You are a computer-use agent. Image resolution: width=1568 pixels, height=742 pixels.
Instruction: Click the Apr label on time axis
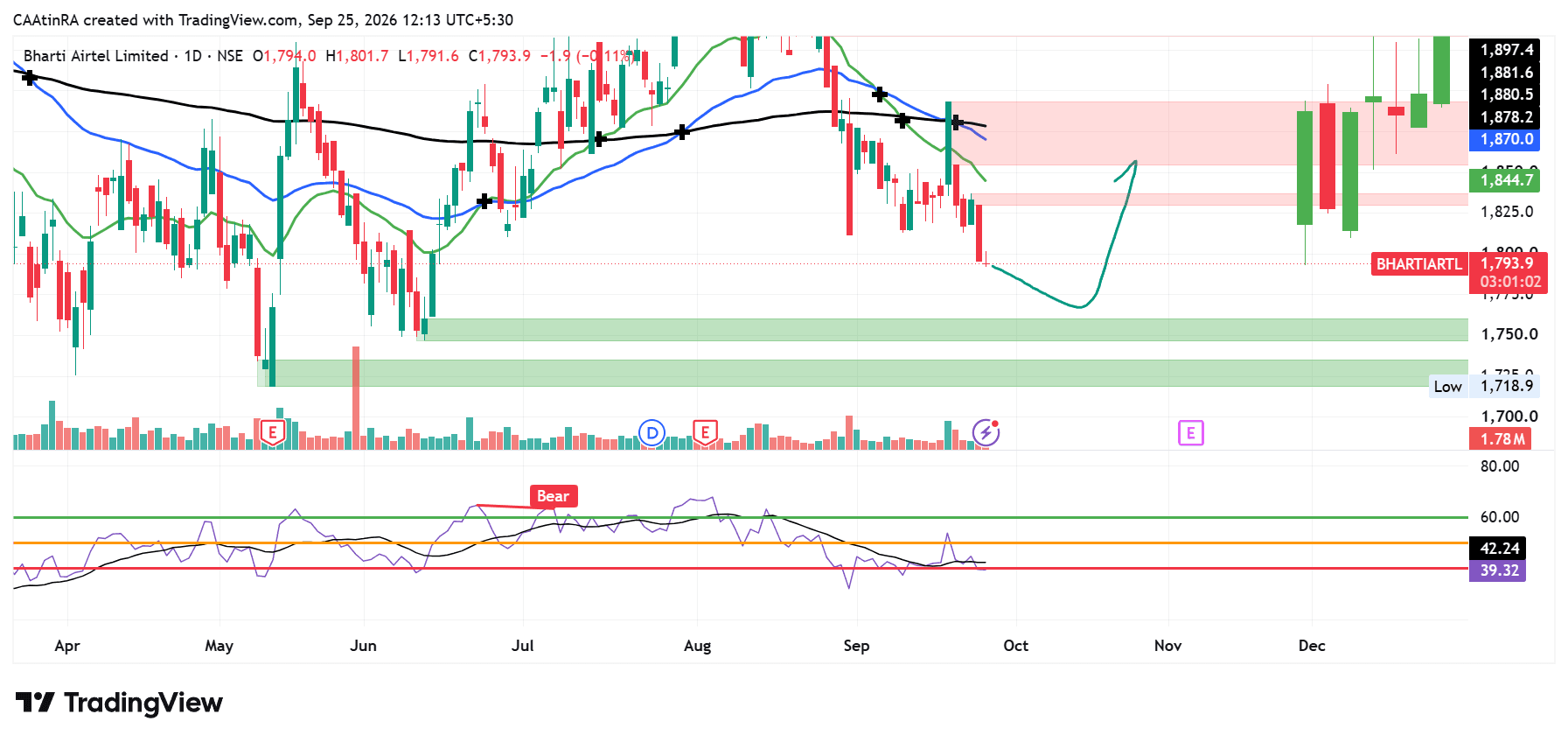[66, 646]
